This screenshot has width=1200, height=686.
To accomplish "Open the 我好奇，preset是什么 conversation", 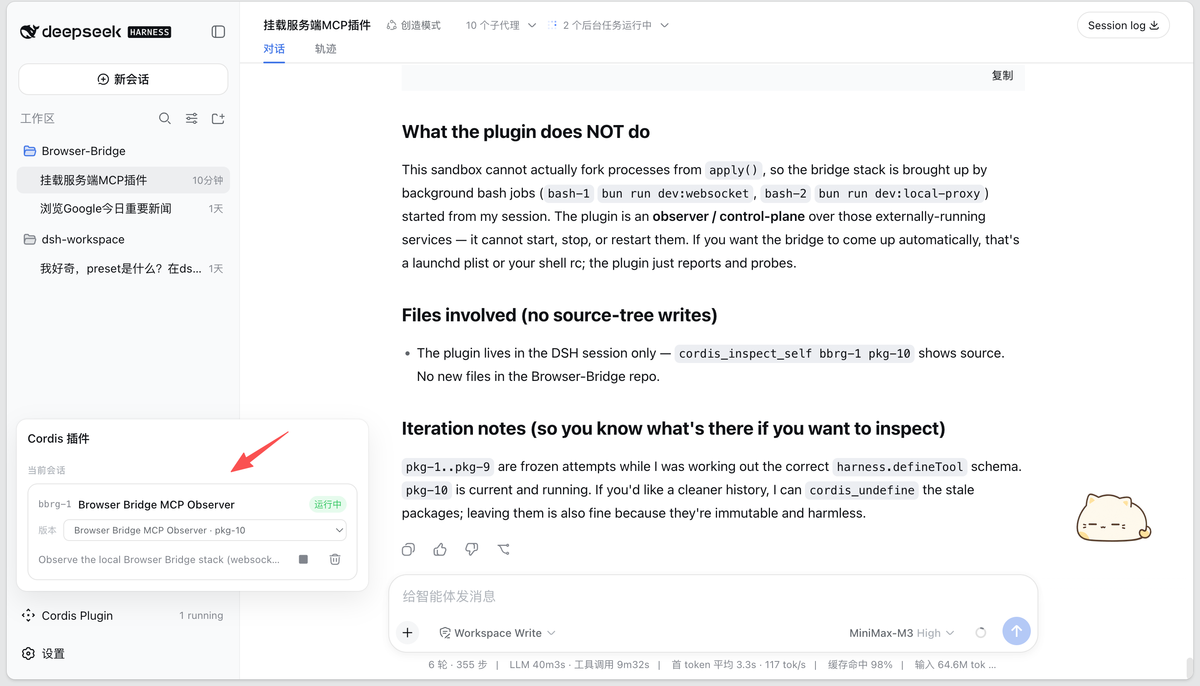I will 123,268.
